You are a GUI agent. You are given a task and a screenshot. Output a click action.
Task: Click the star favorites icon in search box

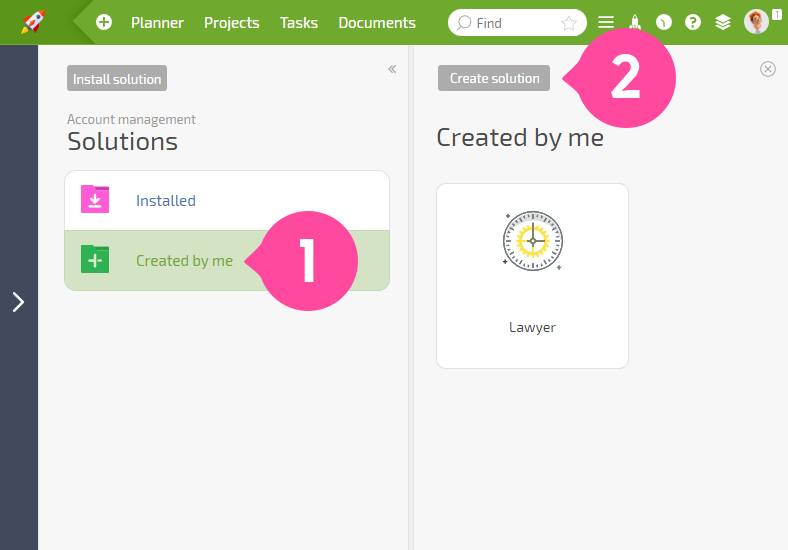coord(569,23)
